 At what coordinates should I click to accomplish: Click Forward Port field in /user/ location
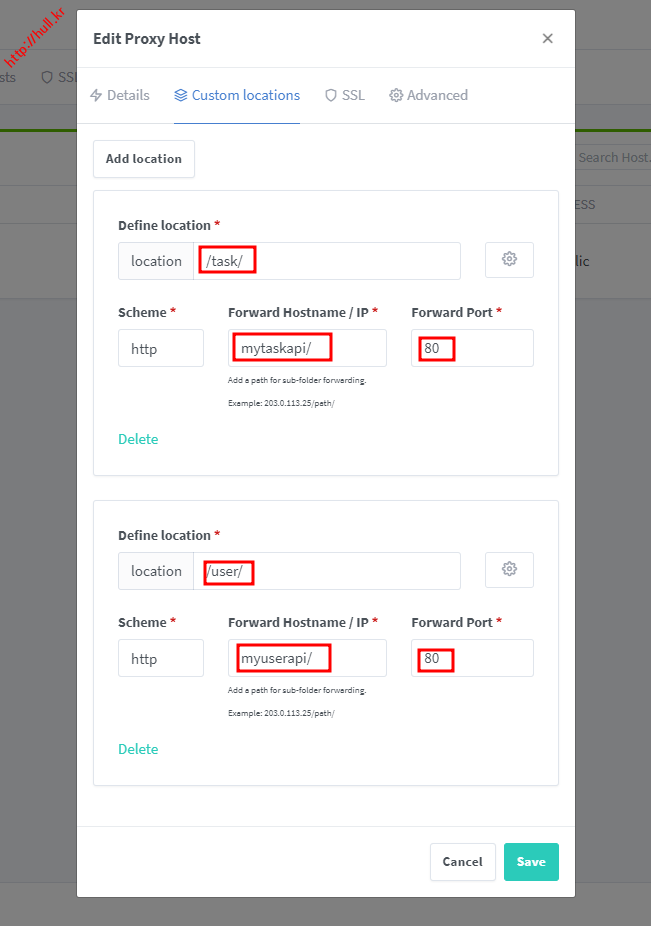(x=472, y=659)
